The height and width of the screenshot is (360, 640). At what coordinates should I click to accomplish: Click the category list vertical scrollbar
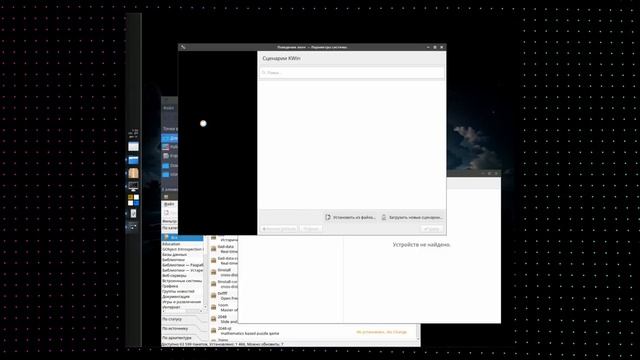pyautogui.click(x=205, y=273)
